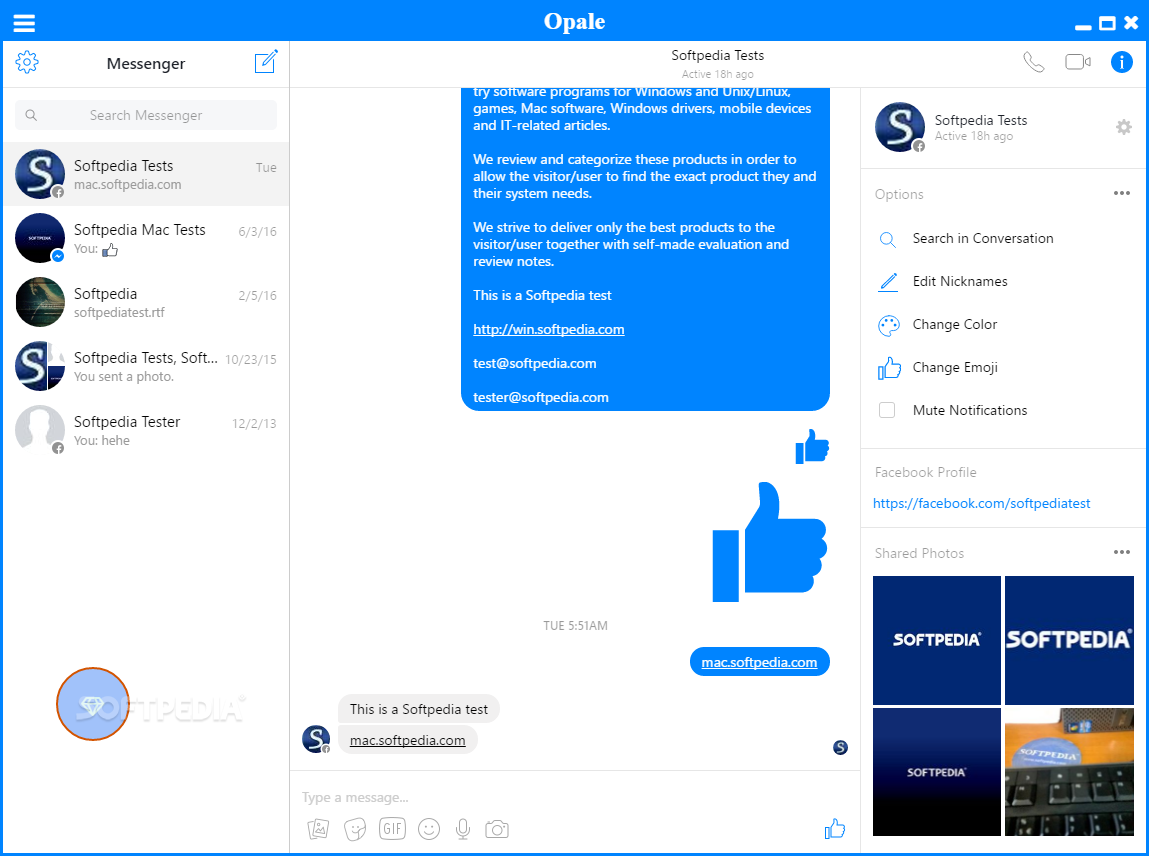Select Change Color option
The width and height of the screenshot is (1149, 856).
tap(955, 325)
